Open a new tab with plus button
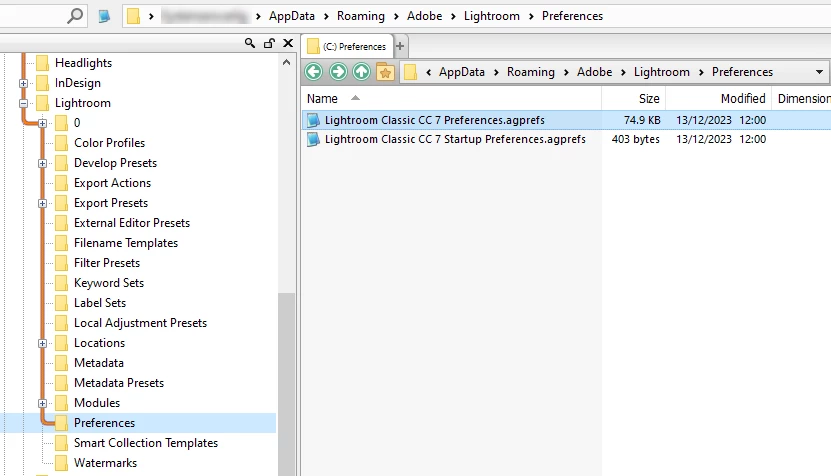Image resolution: width=831 pixels, height=476 pixels. pyautogui.click(x=400, y=46)
